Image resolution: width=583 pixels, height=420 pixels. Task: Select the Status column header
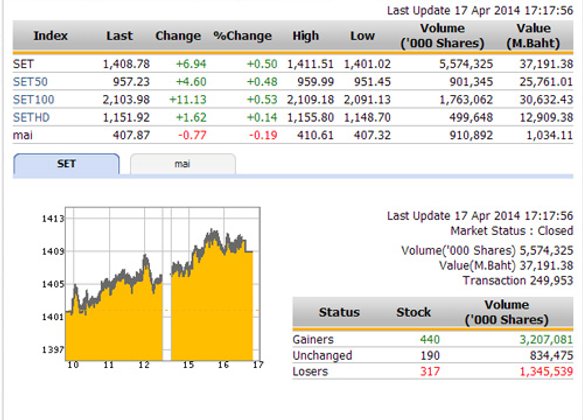tap(339, 312)
